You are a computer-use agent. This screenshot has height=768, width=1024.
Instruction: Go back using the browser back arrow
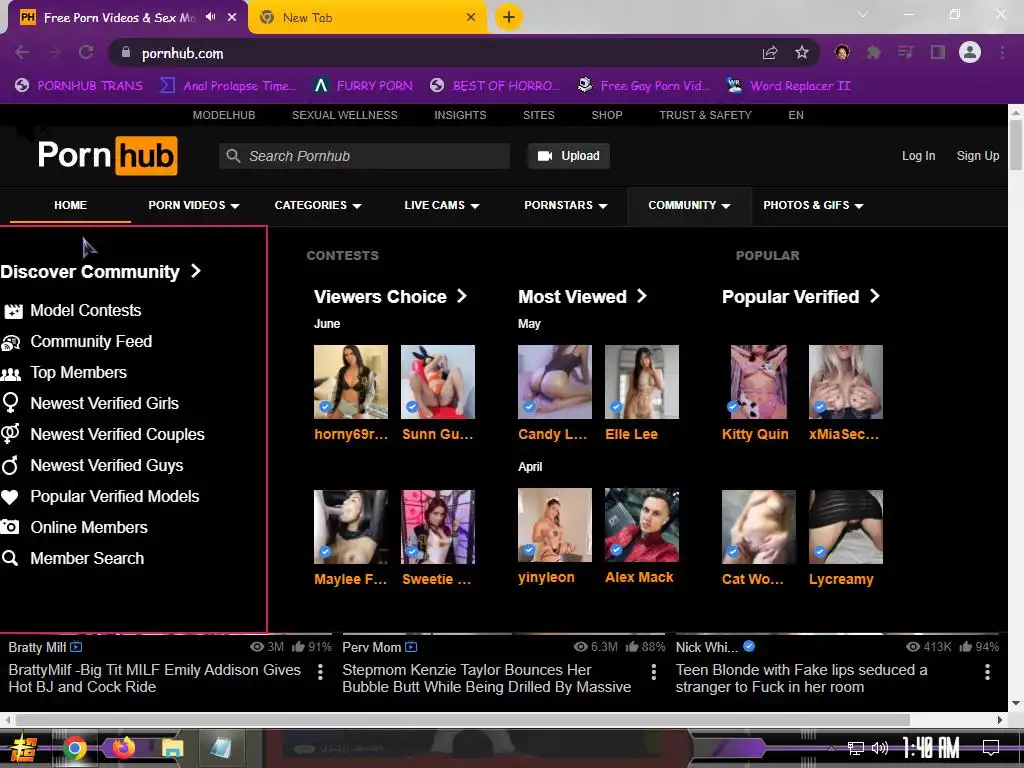(x=22, y=53)
